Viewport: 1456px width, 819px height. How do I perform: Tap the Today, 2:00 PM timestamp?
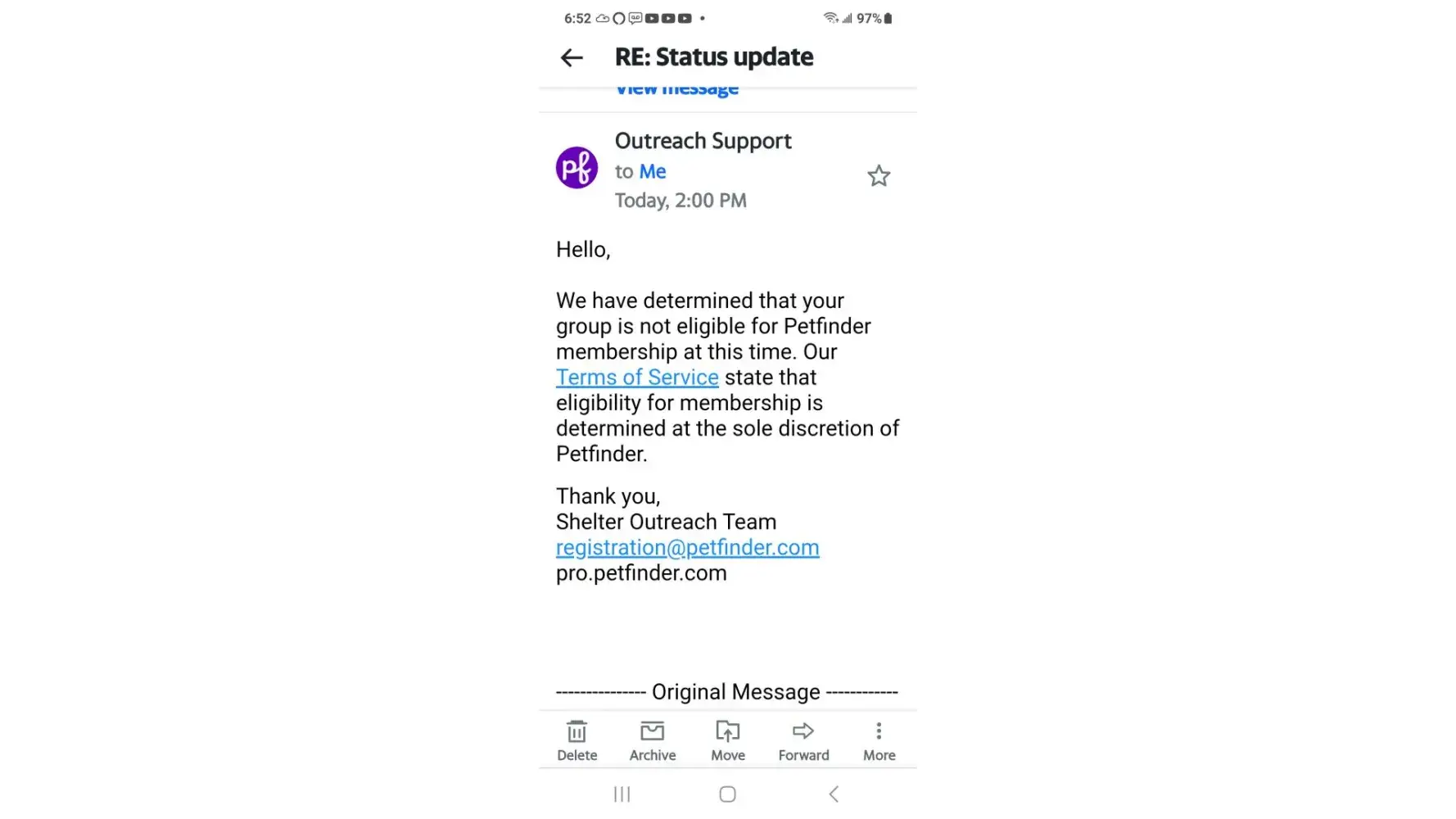681,201
